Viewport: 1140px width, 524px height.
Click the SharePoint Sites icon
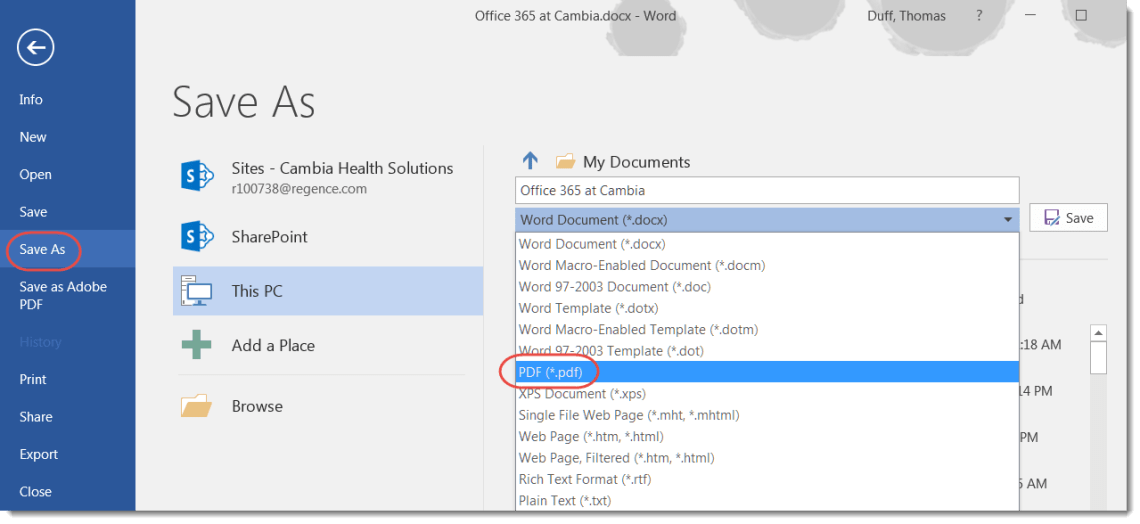point(197,176)
